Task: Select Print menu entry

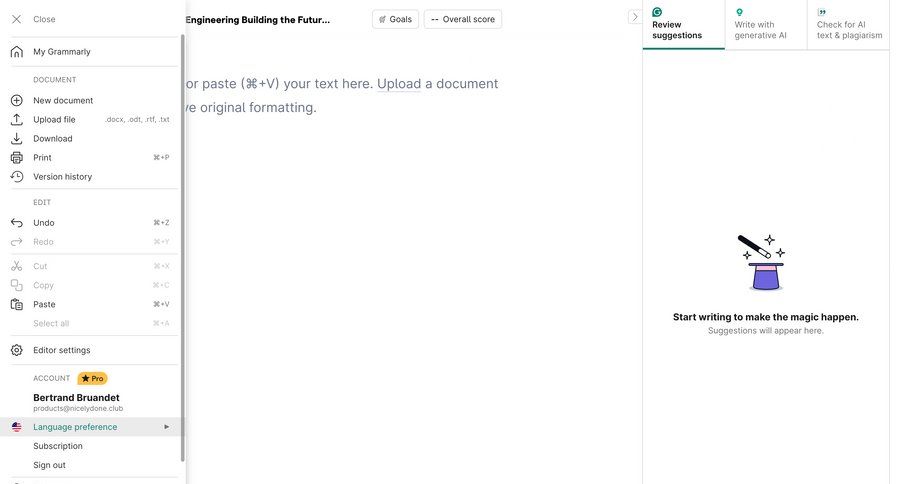Action: [92, 157]
